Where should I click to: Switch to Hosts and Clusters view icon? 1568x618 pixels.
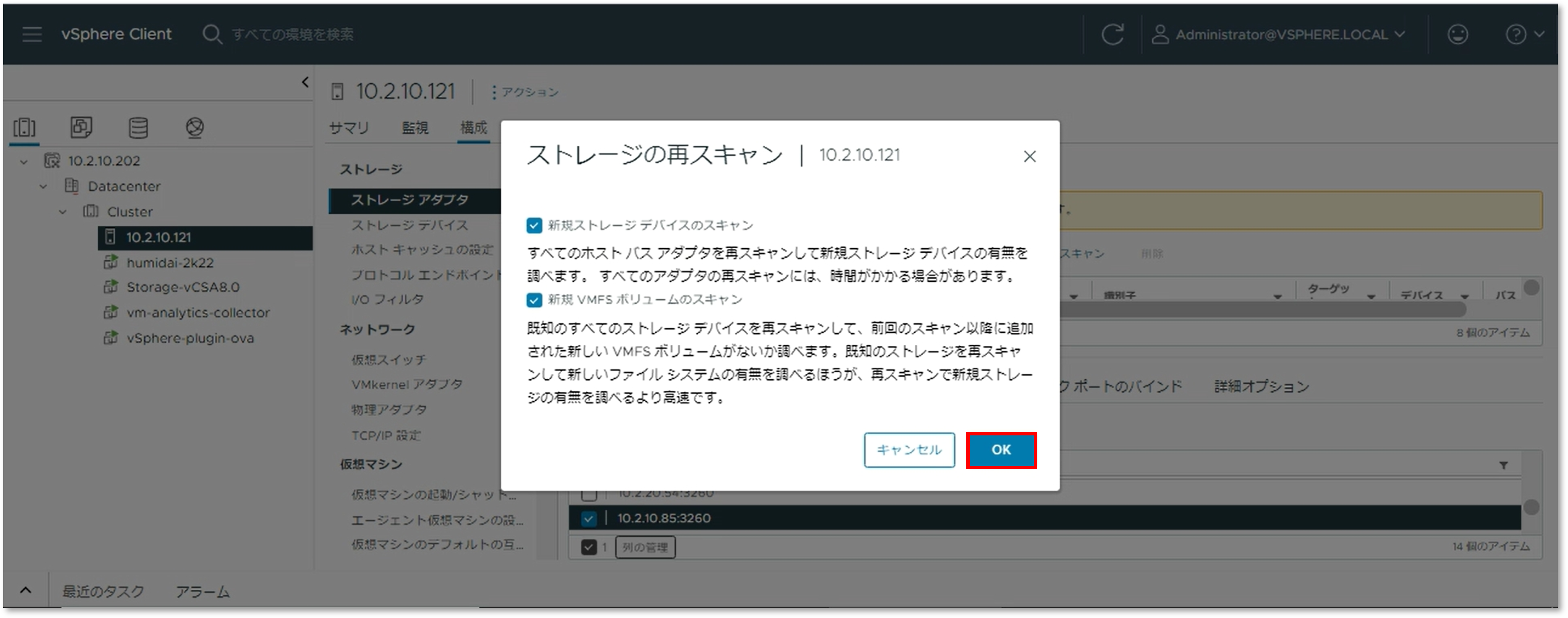pos(24,128)
